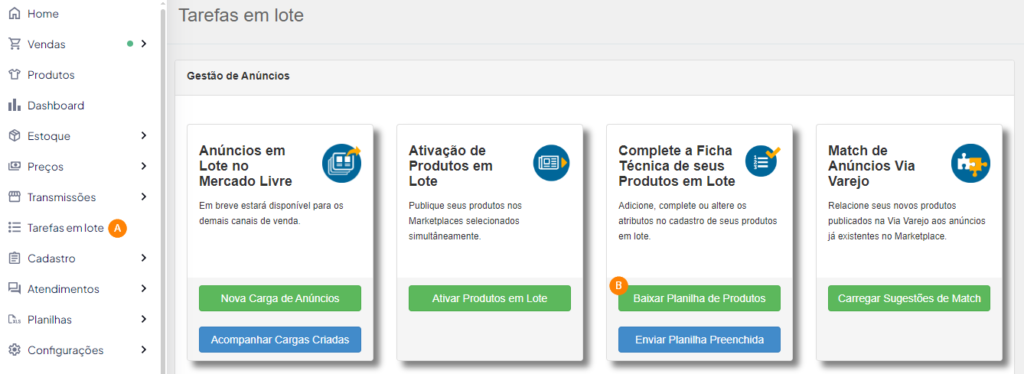
Task: Expand the Vendas submenu chevron
Action: coord(144,44)
